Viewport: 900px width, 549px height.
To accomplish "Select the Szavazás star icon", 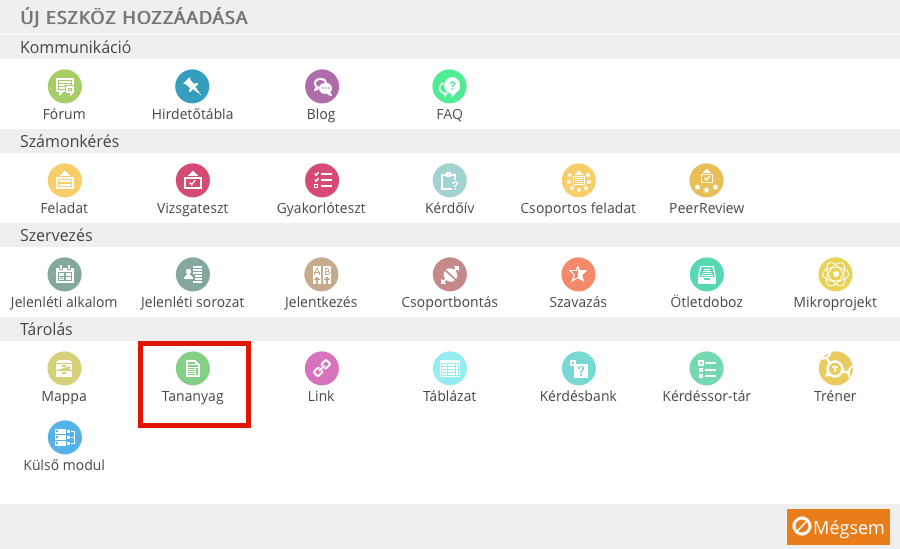I will point(578,274).
